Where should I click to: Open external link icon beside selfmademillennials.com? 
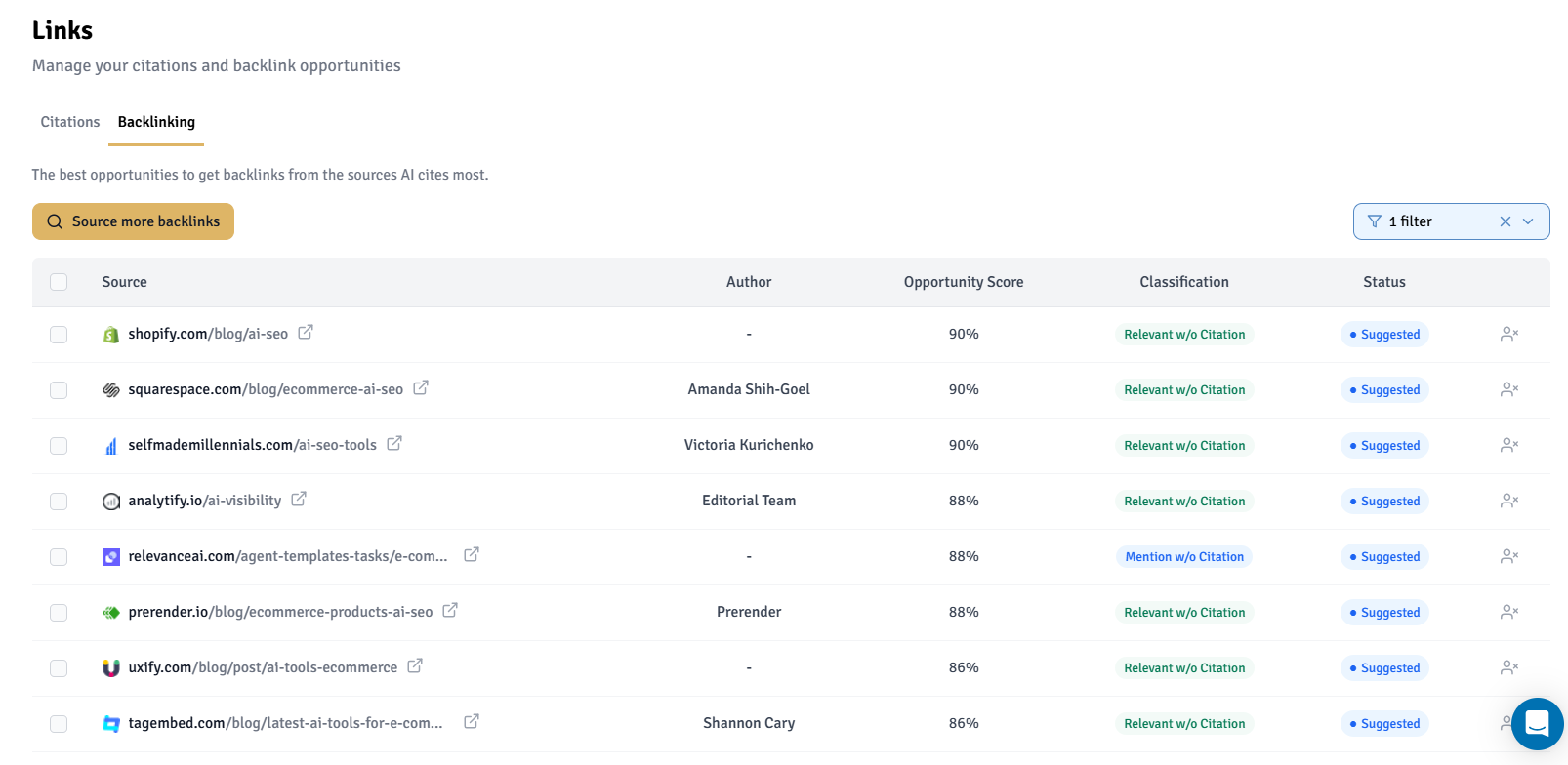click(x=394, y=444)
